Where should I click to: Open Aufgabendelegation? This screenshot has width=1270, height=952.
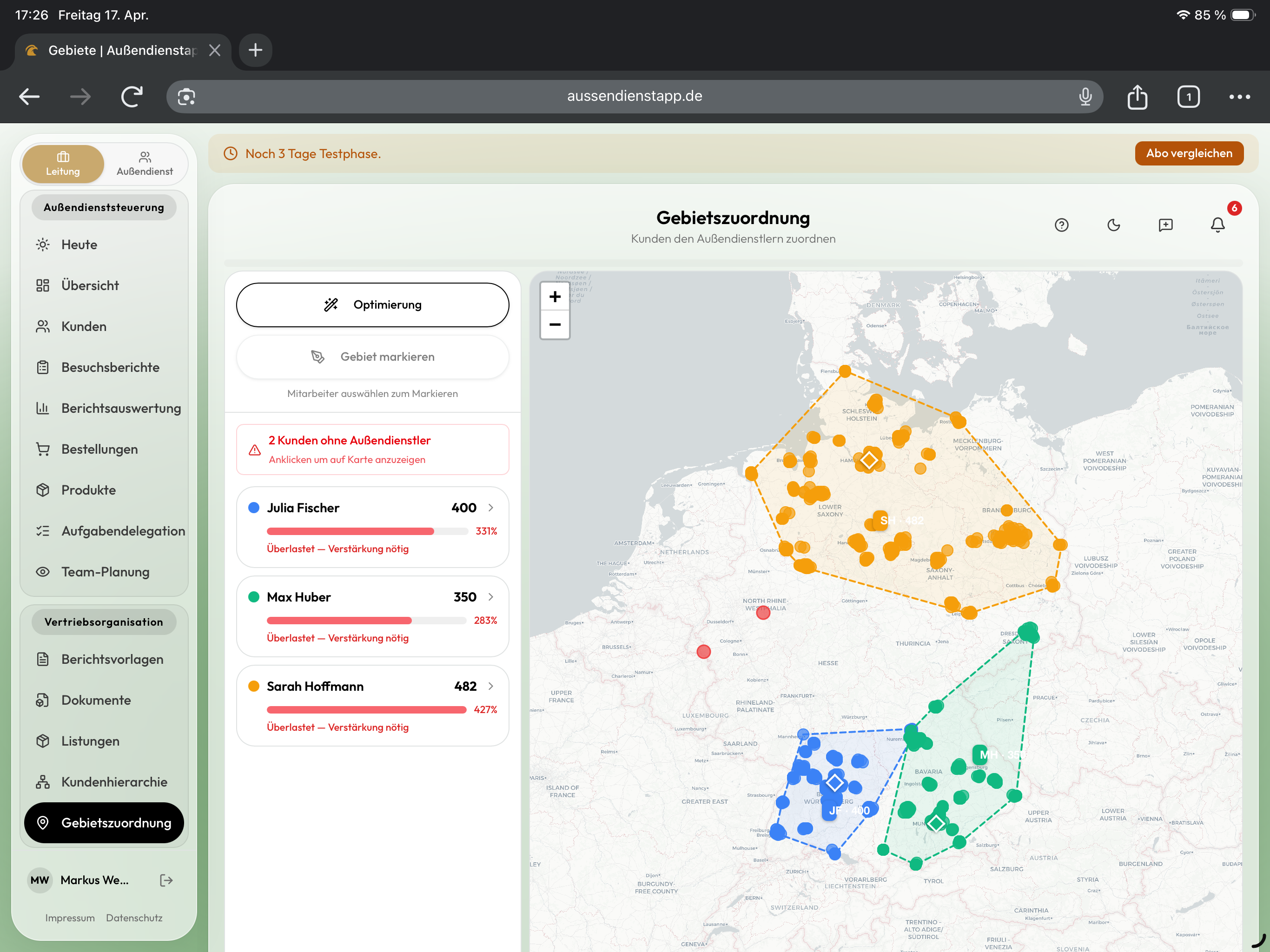click(x=104, y=531)
